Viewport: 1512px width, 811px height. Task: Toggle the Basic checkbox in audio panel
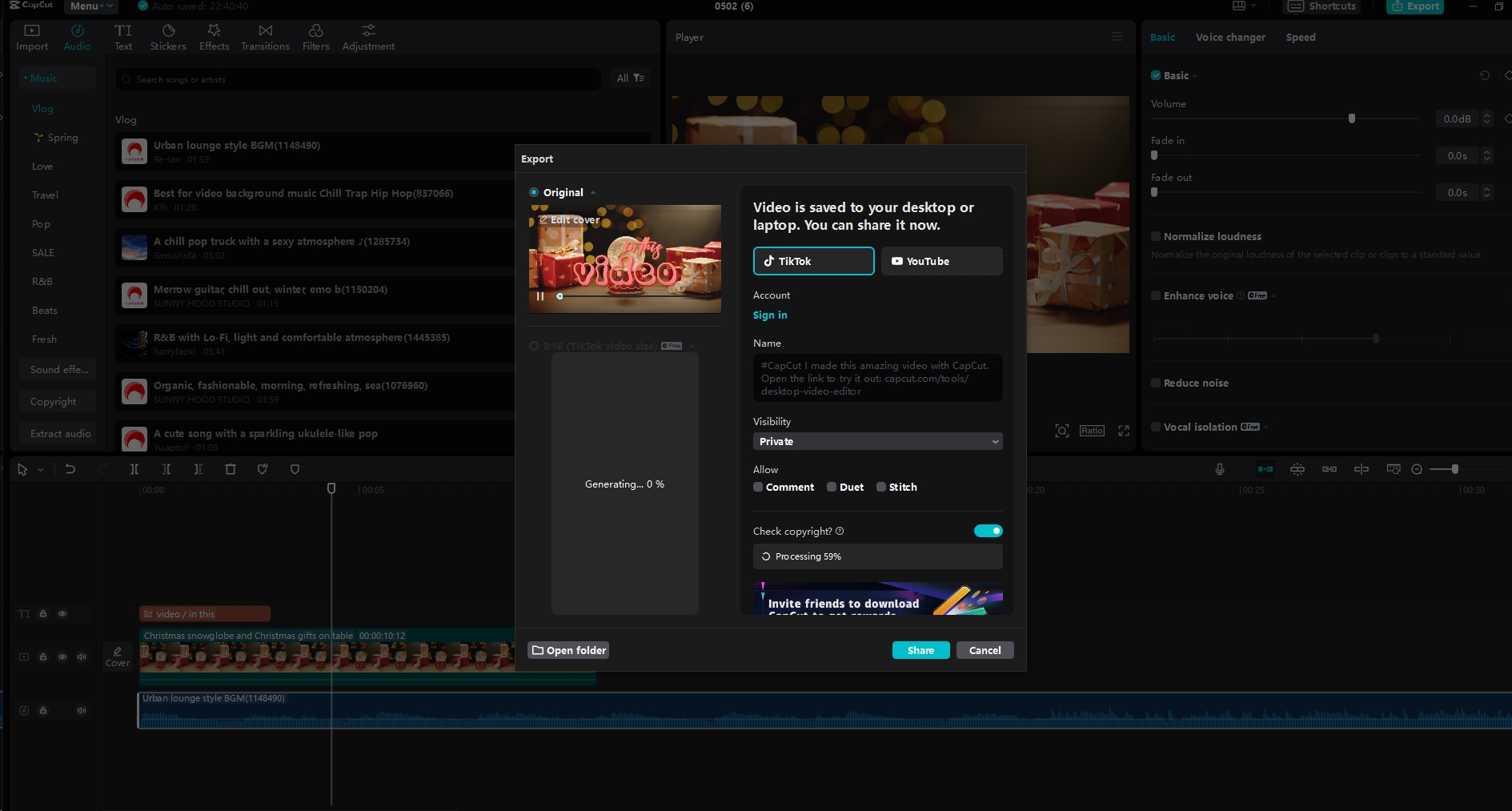coord(1156,75)
